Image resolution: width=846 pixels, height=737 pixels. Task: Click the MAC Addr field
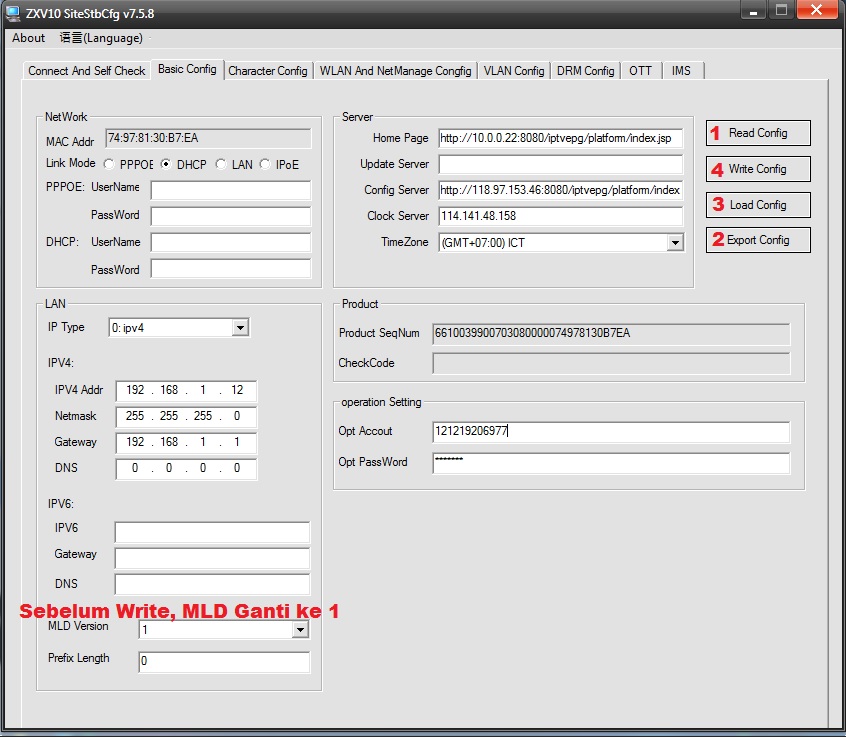pos(208,138)
